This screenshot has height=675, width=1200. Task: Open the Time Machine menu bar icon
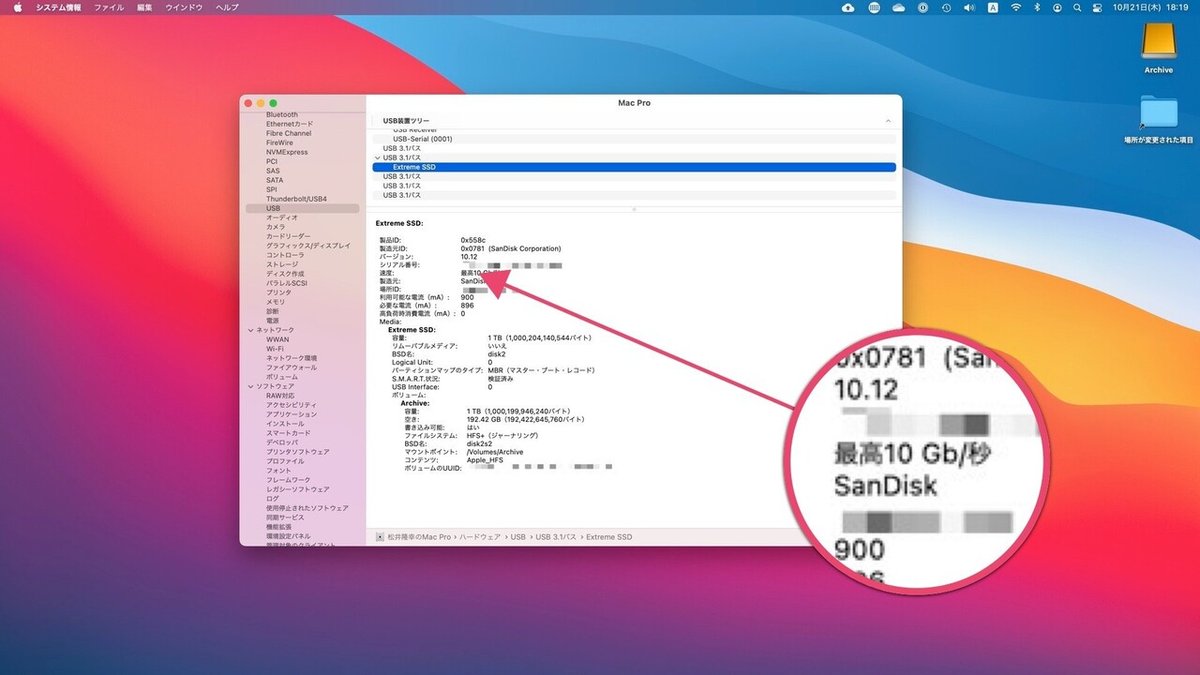pyautogui.click(x=946, y=7)
